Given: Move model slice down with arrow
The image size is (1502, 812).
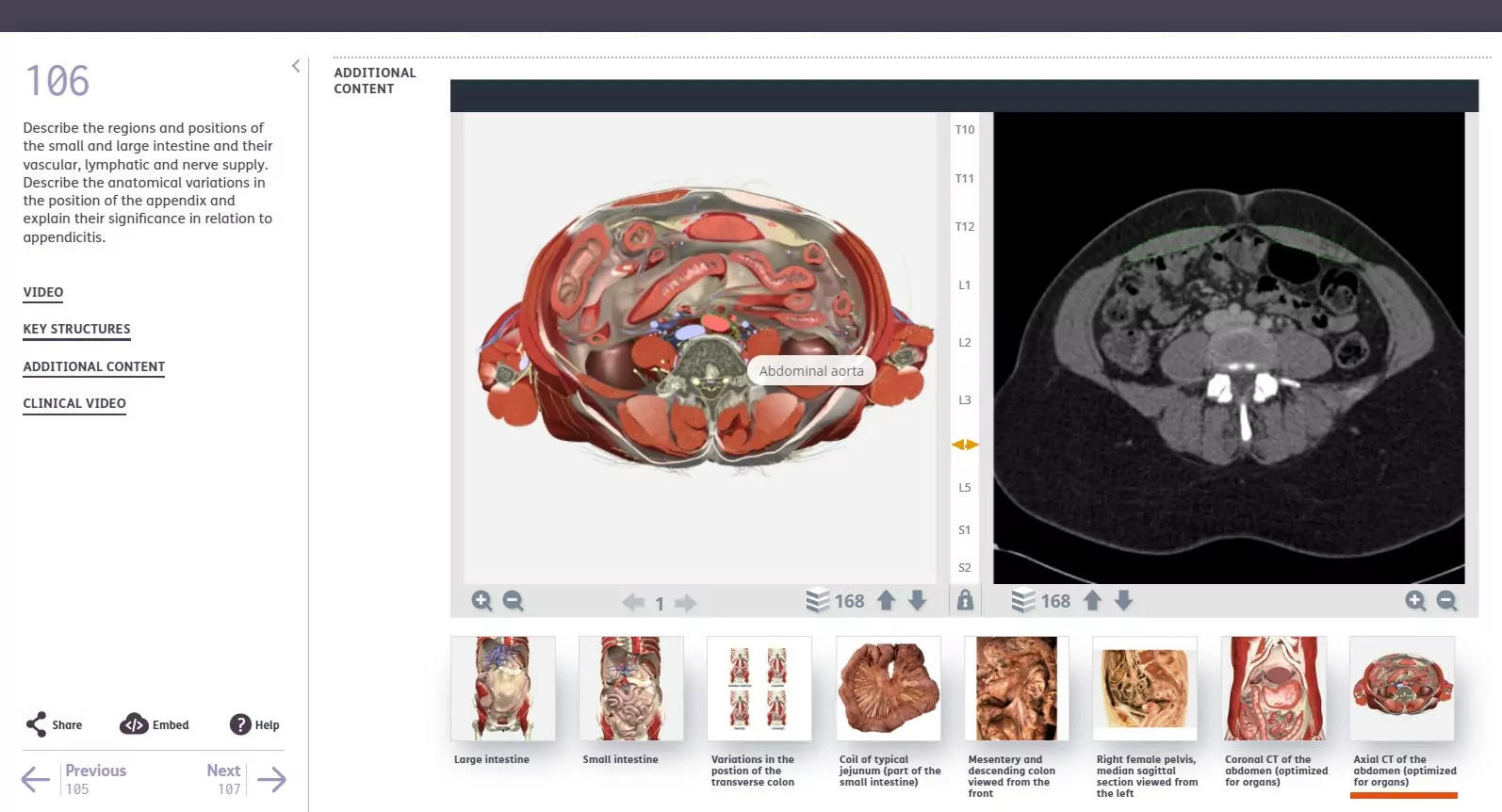Looking at the screenshot, I should [x=917, y=601].
